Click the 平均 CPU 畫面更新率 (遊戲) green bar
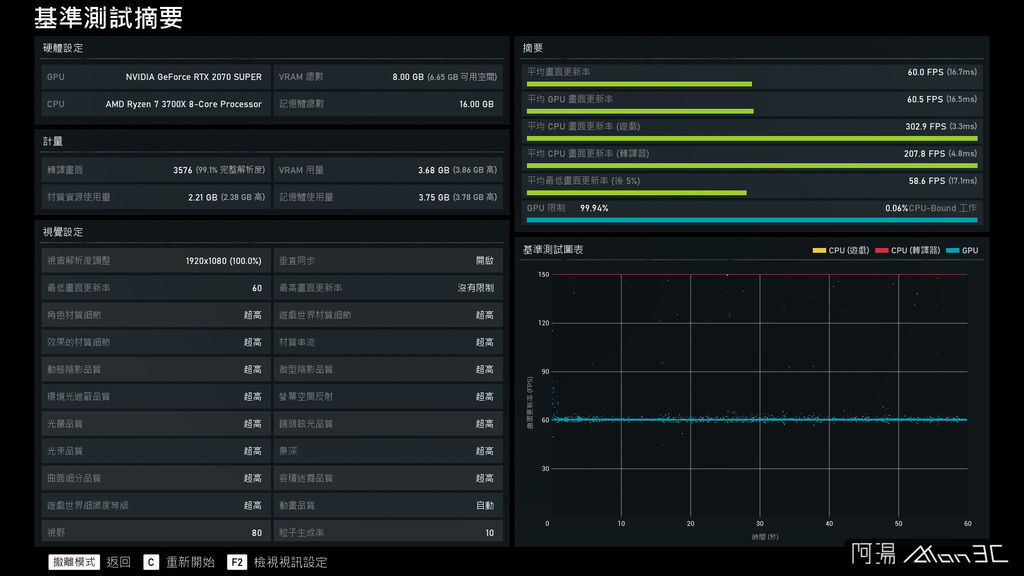Image resolution: width=1024 pixels, height=576 pixels. click(752, 138)
